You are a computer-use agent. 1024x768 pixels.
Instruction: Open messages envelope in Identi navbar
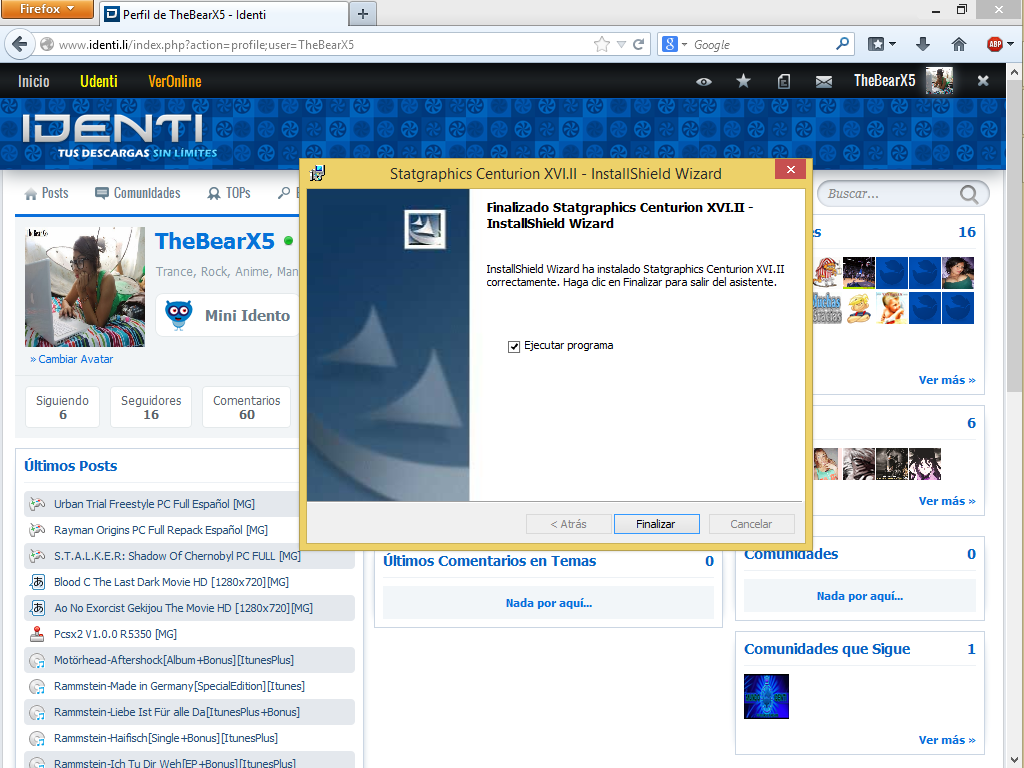coord(824,82)
